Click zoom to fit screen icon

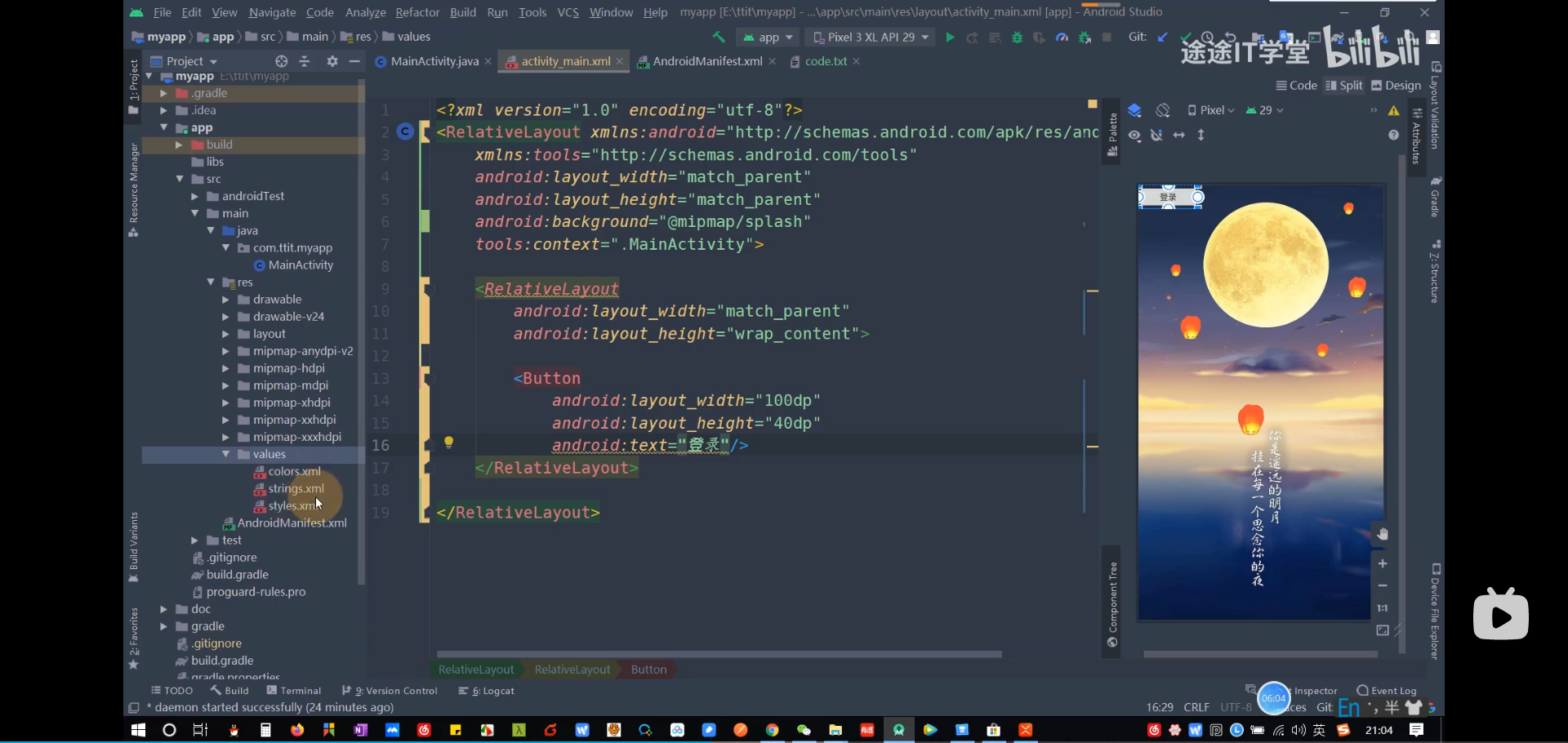1383,630
